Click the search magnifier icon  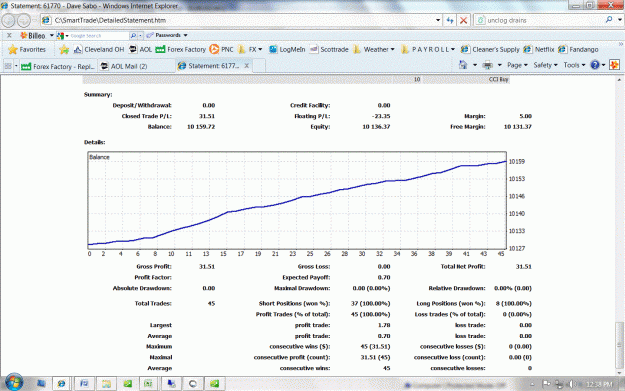(609, 20)
